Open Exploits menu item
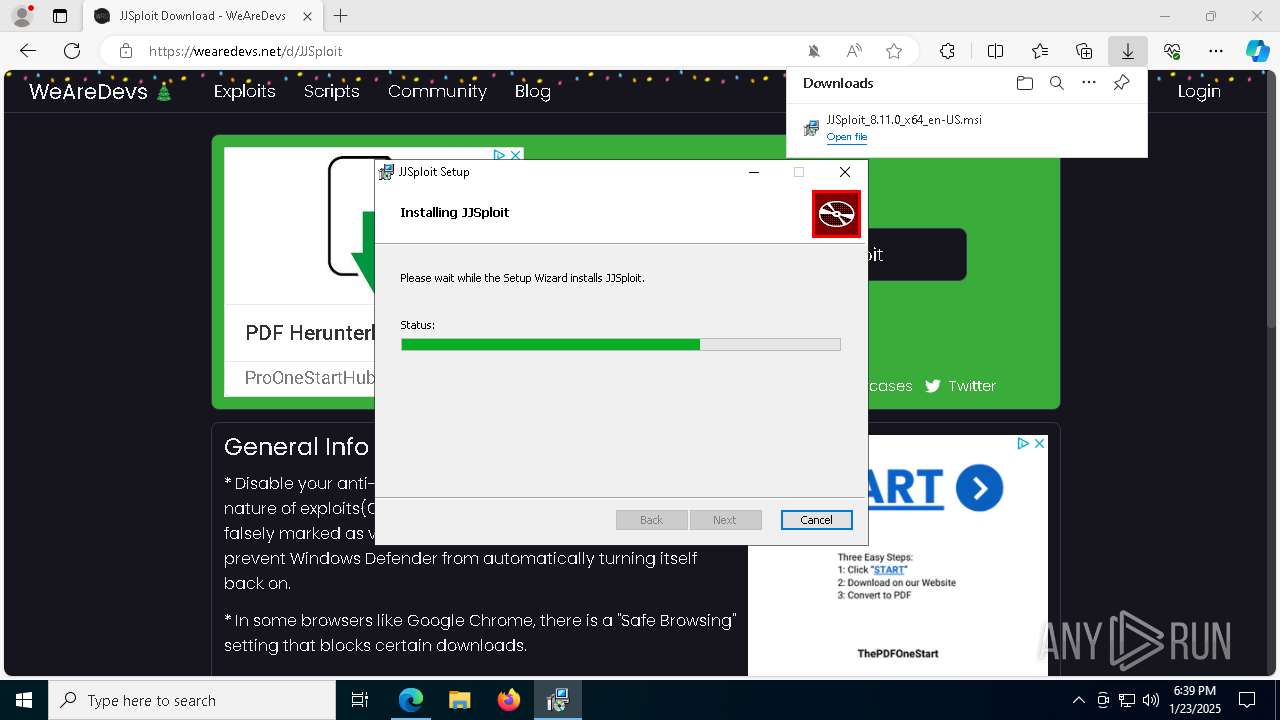 (x=244, y=91)
